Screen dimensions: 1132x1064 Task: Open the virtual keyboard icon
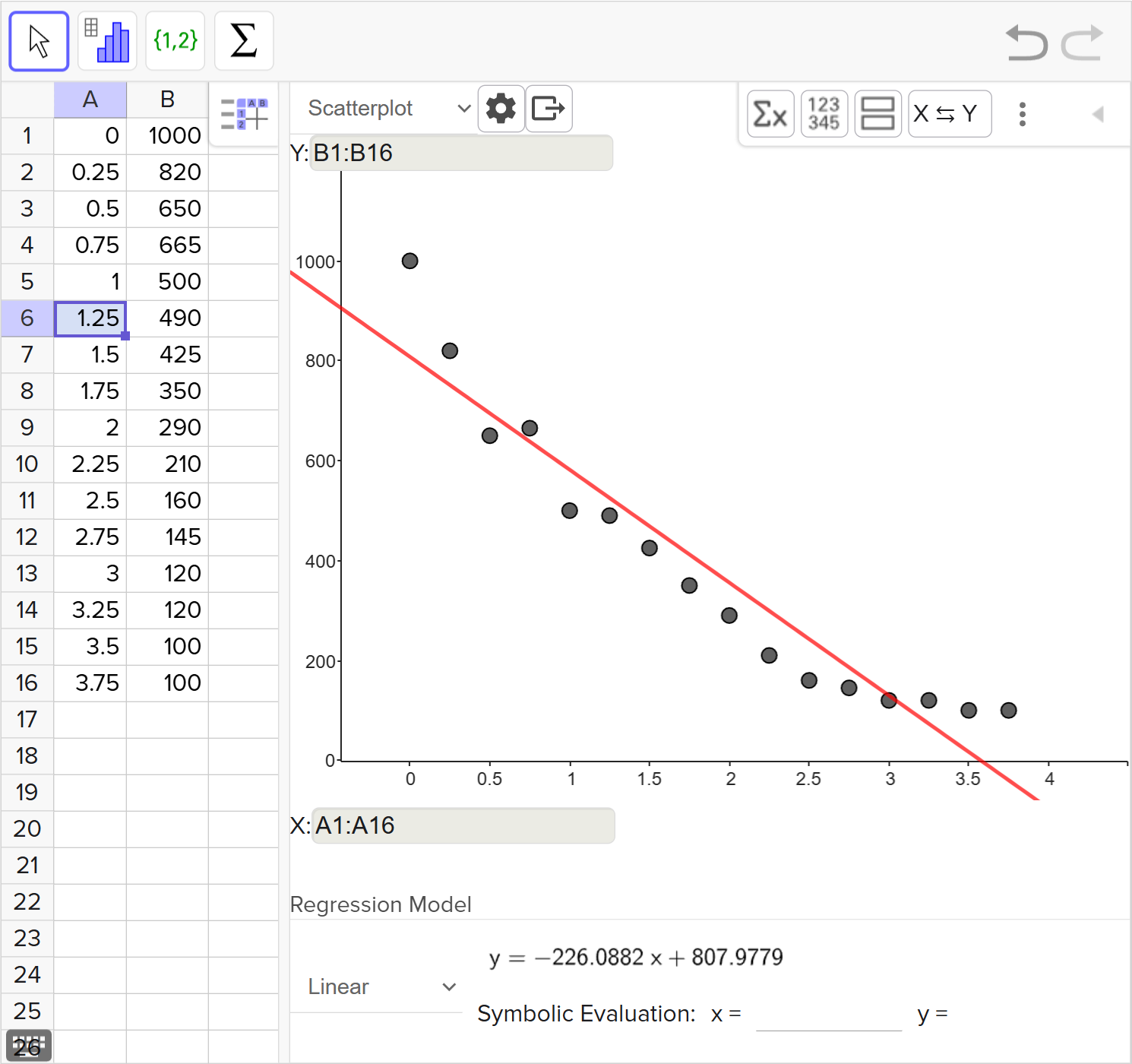(29, 1045)
